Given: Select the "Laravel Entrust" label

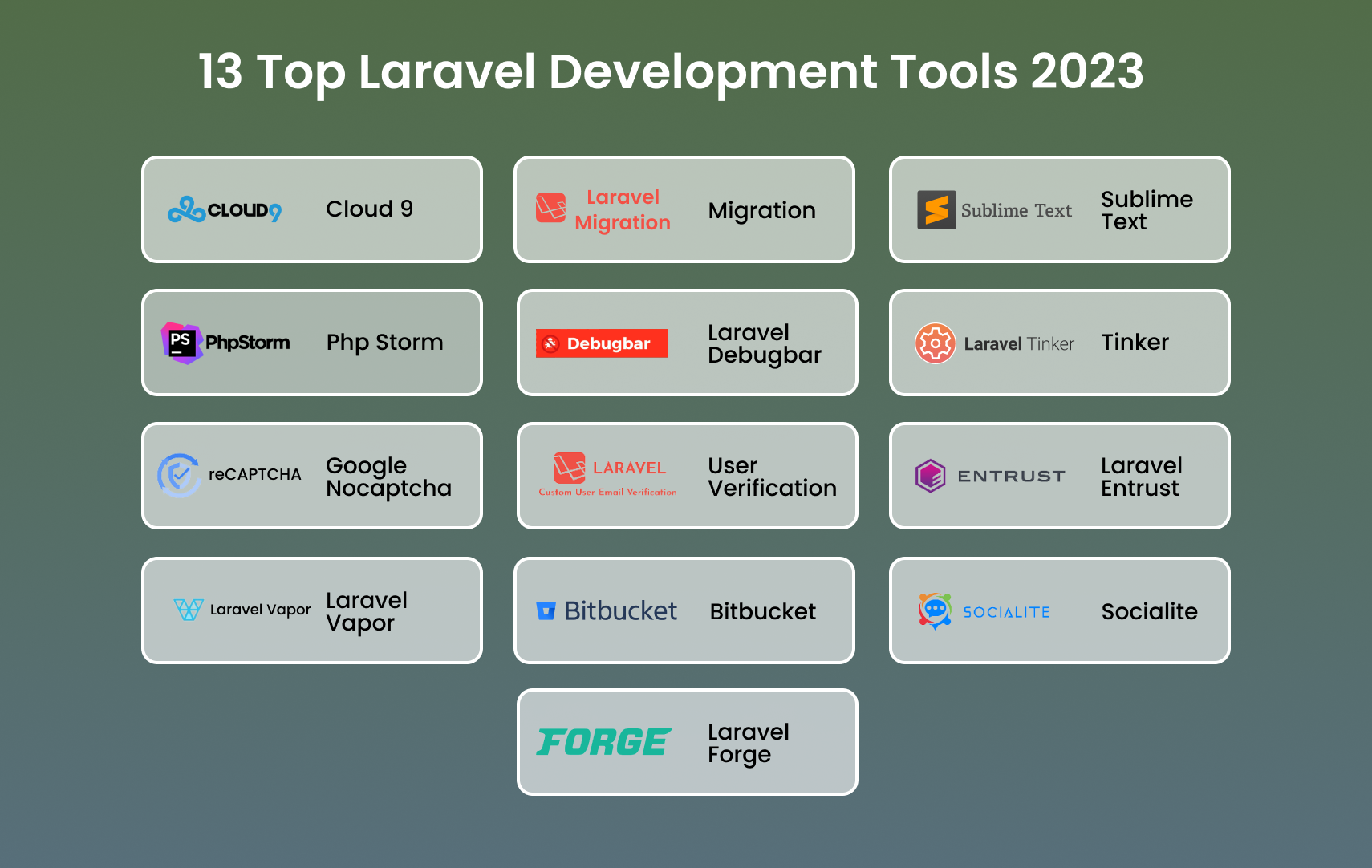Looking at the screenshot, I should click(x=1141, y=477).
